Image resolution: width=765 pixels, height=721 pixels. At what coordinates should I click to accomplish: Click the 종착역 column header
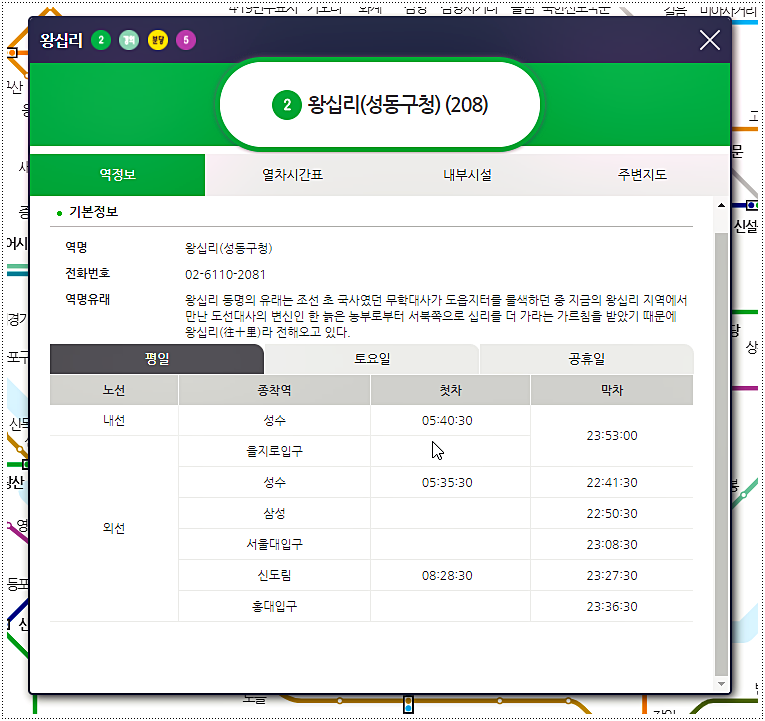(274, 390)
